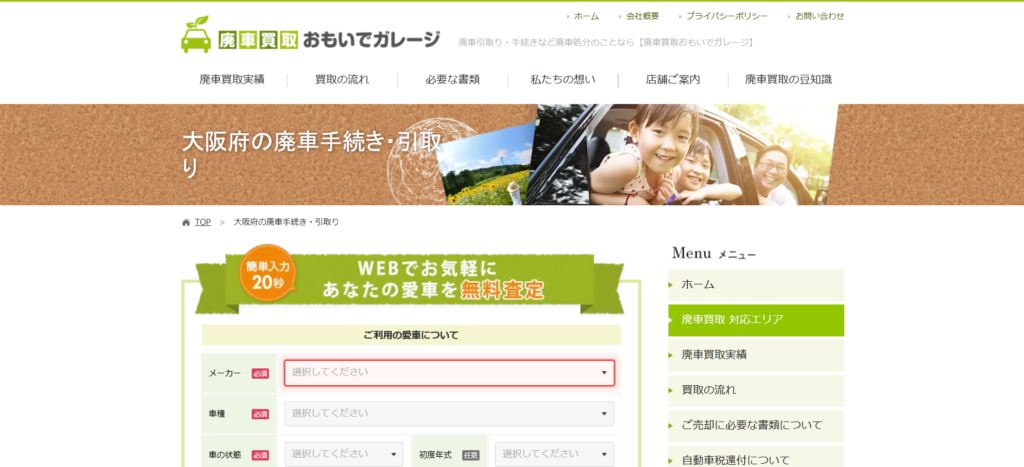Open the 車種 dropdown
Image resolution: width=1024 pixels, height=467 pixels.
(x=449, y=414)
